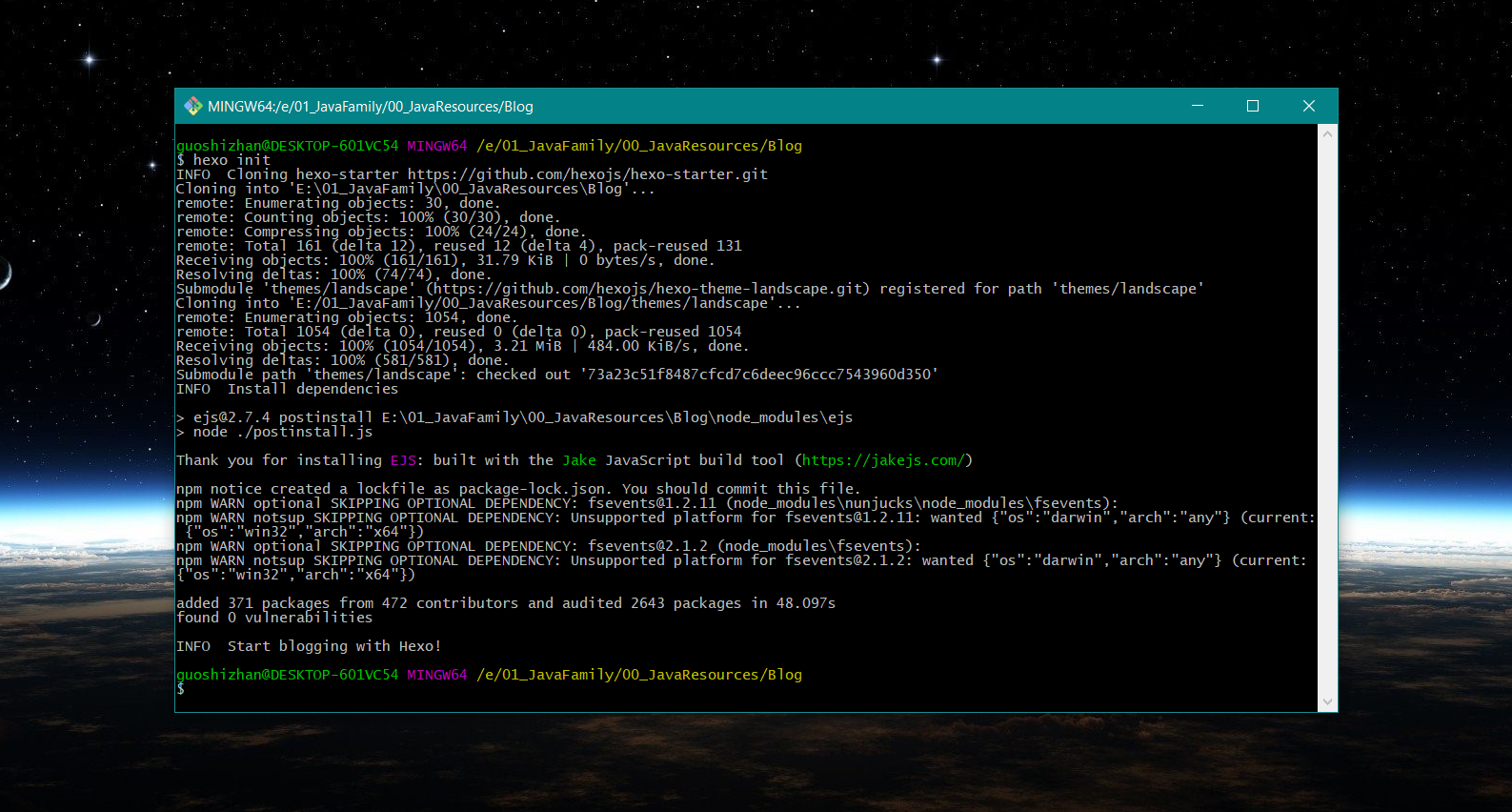Screen dimensions: 1512x812
Task: Click the Git Bash icon in title bar
Action: point(192,106)
